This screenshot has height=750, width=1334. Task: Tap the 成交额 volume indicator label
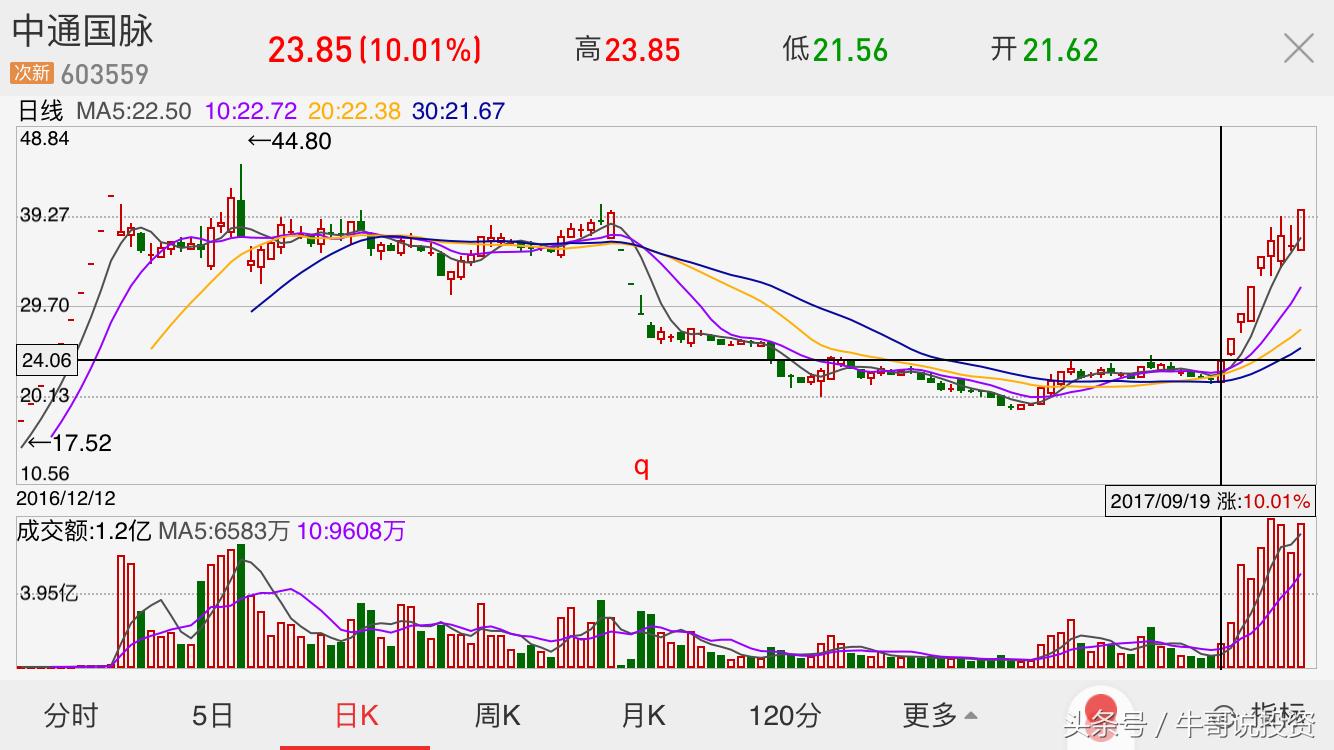[83, 530]
